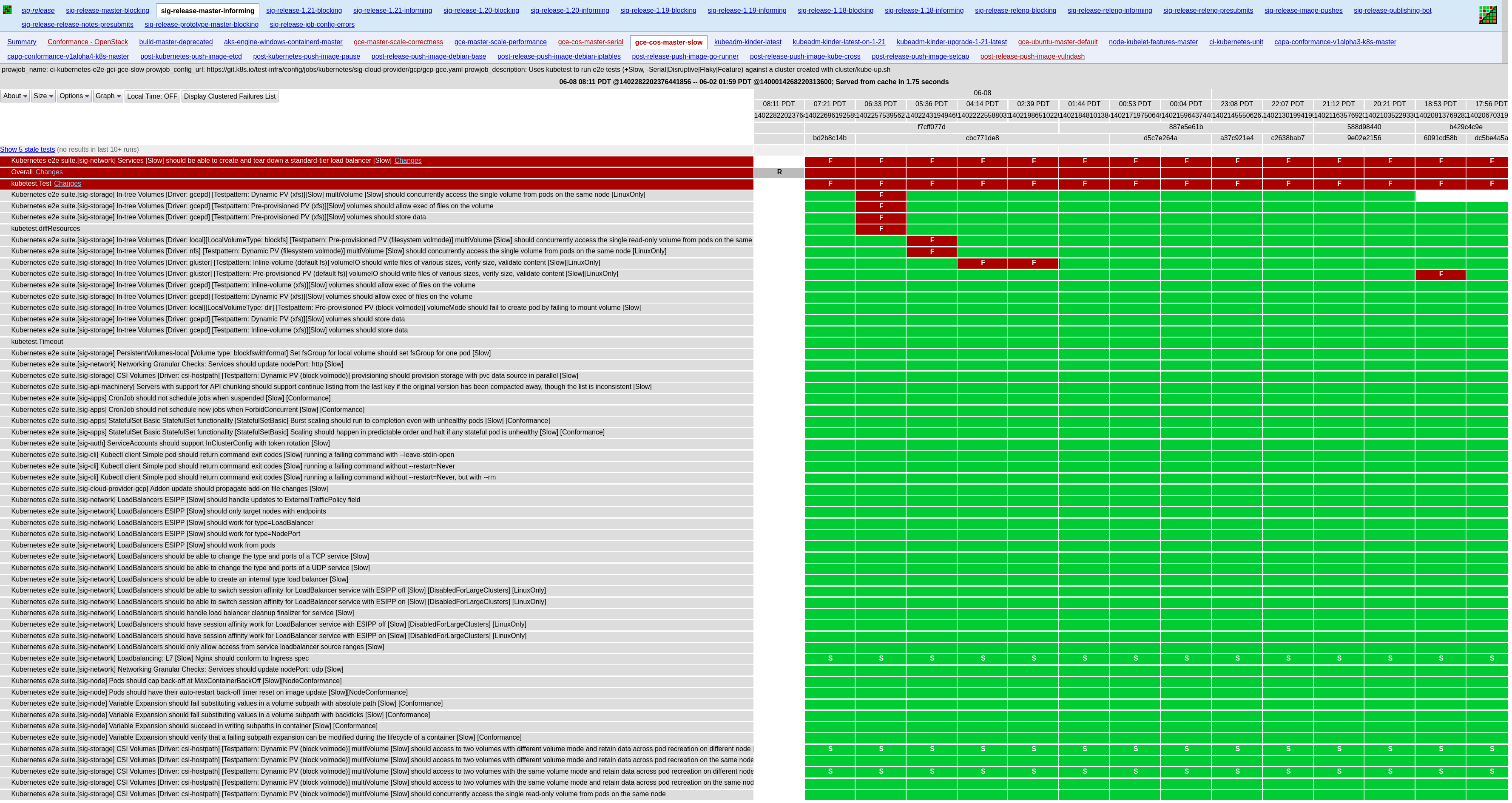Open the Summary tab

click(22, 42)
